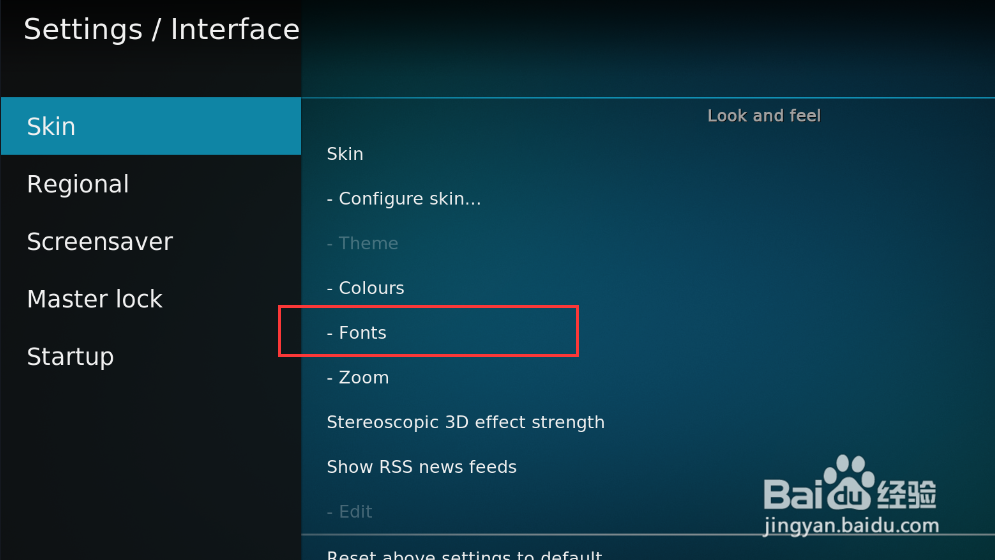Choose the Skin setting under Look and feel

(345, 154)
